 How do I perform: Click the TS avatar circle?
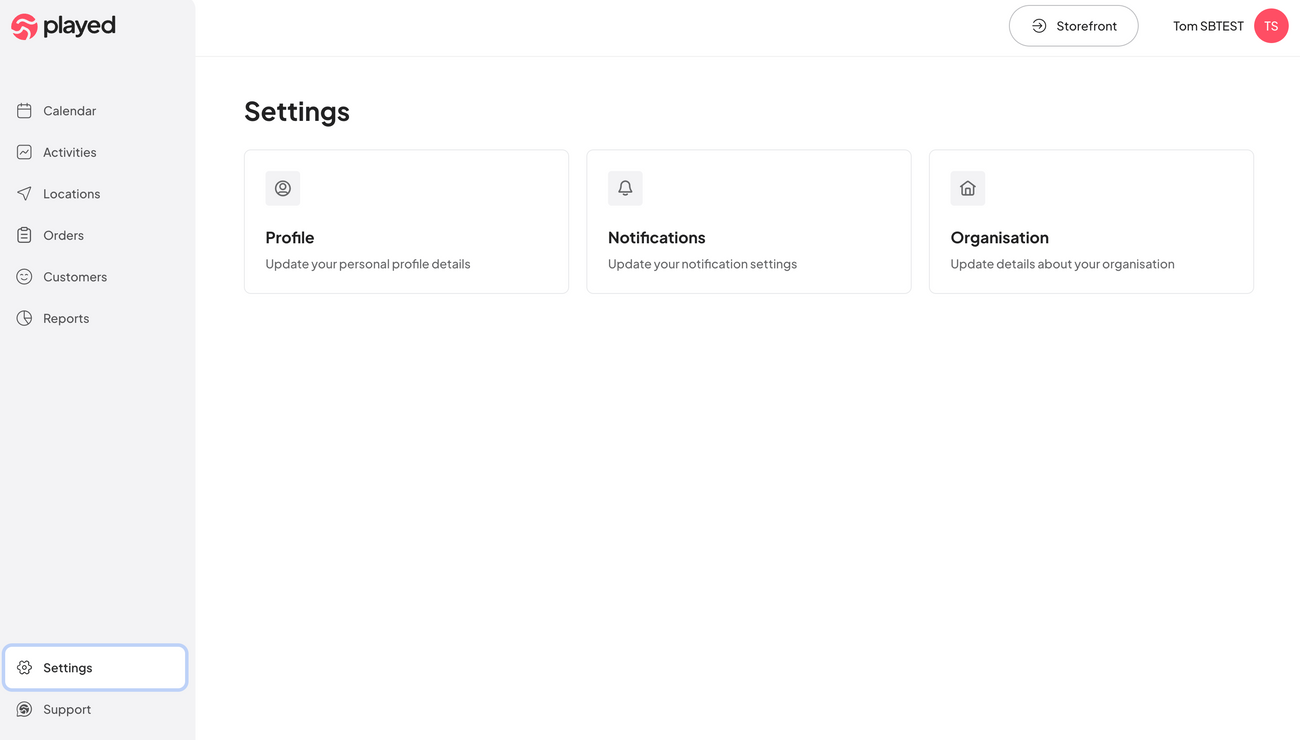(x=1271, y=25)
